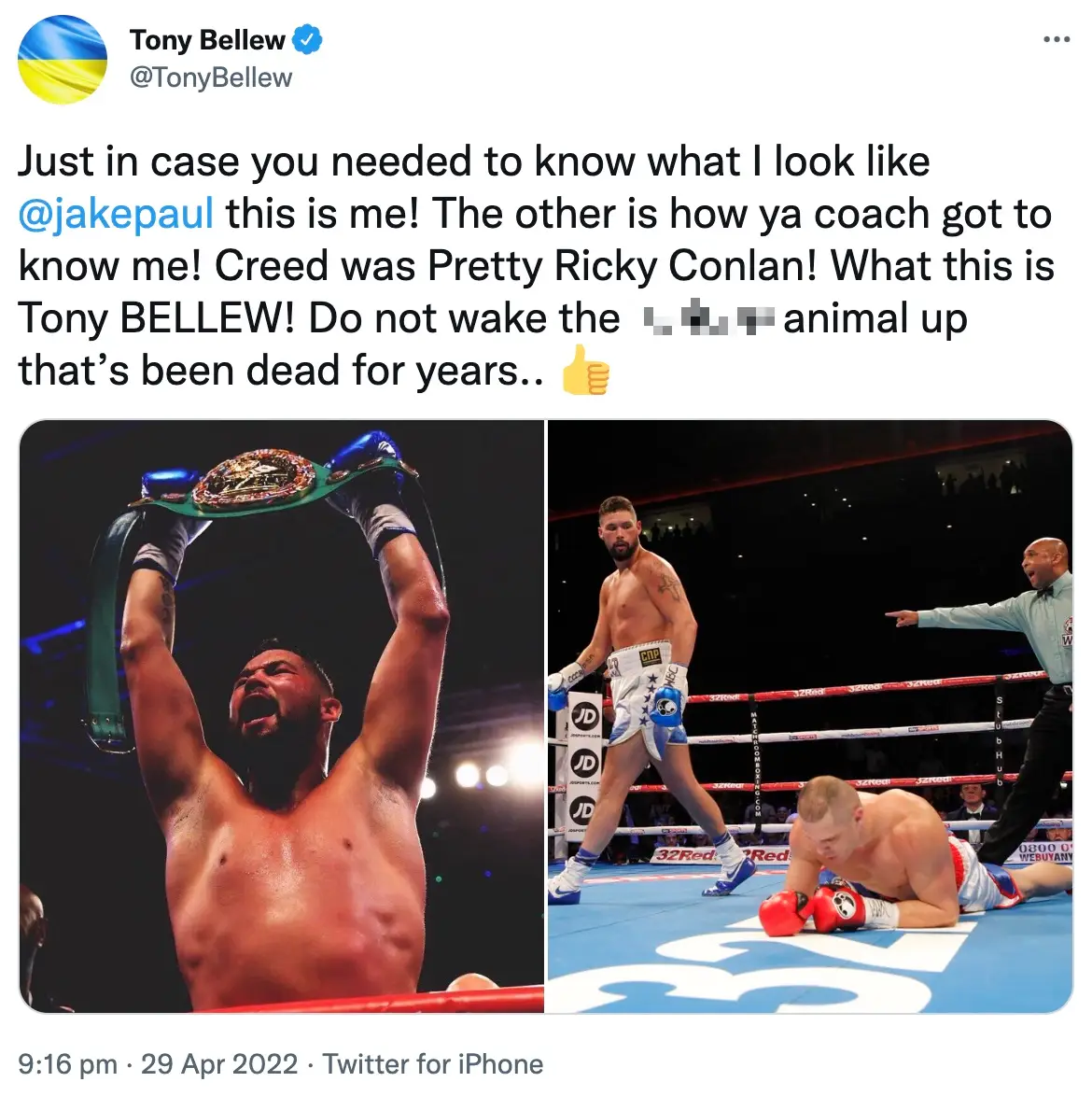This screenshot has width=1092, height=1096.
Task: Select the display name Tony Bellew
Action: (x=210, y=39)
